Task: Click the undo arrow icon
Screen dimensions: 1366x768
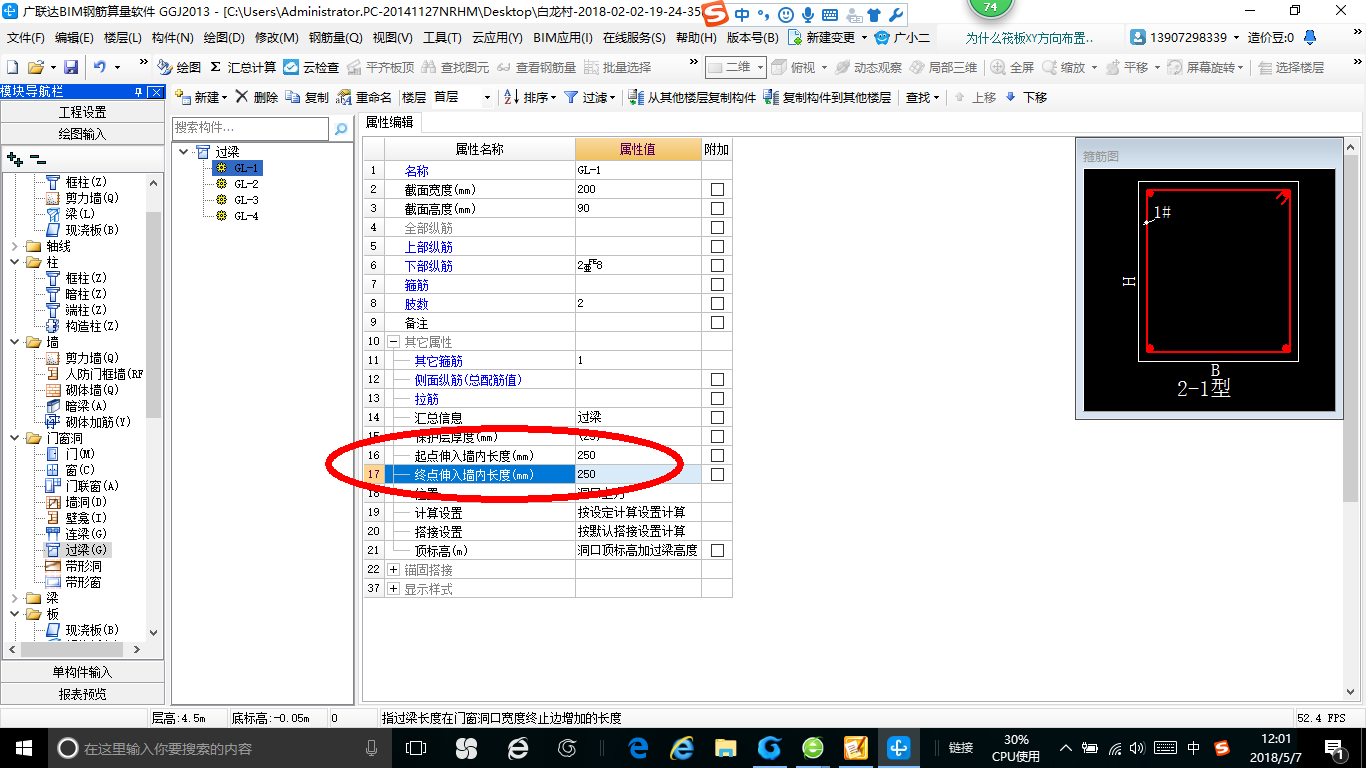Action: coord(100,67)
